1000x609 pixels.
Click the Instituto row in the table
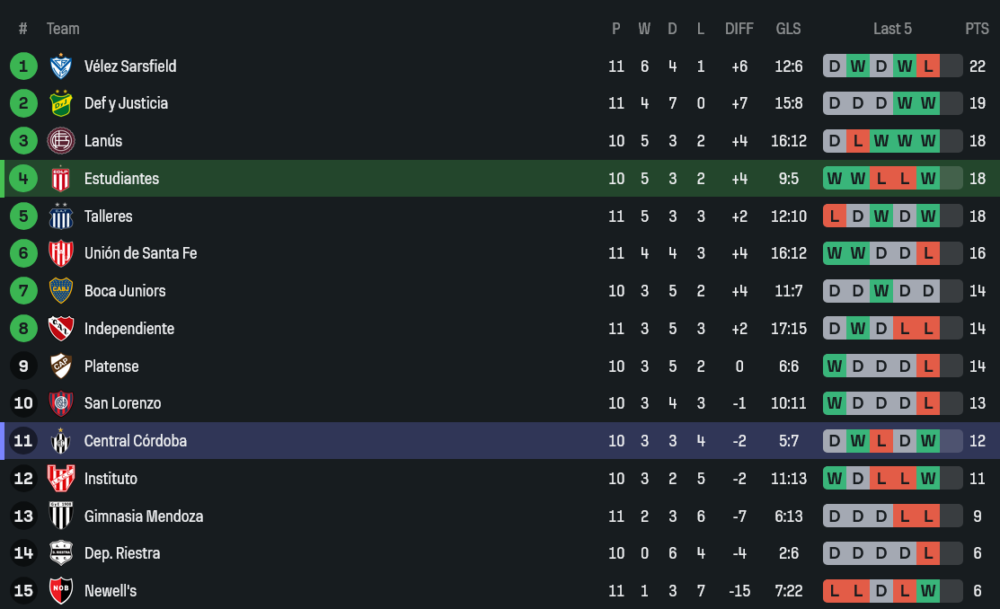(500, 479)
